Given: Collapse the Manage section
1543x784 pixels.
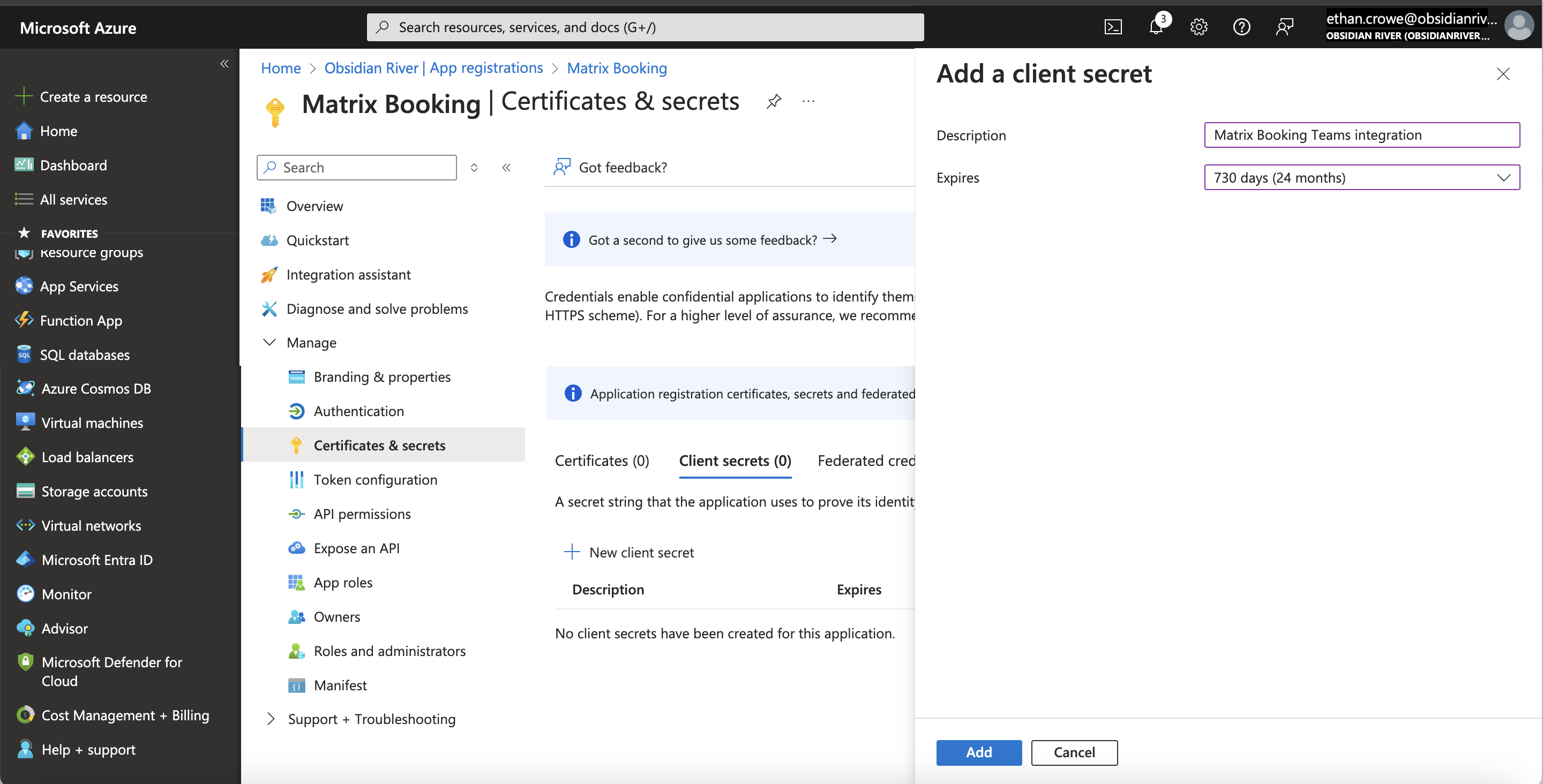Looking at the screenshot, I should click(x=269, y=343).
